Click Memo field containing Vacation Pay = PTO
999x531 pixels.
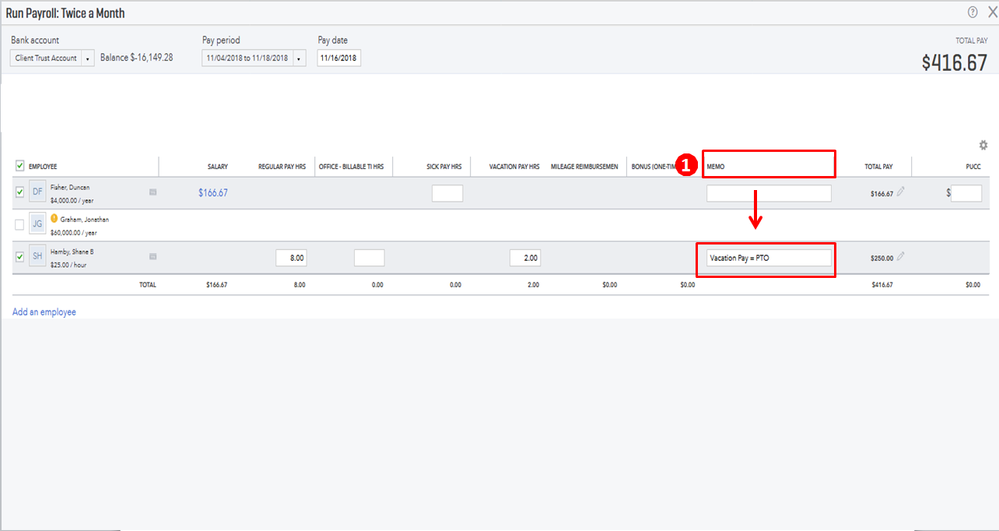[x=769, y=258]
